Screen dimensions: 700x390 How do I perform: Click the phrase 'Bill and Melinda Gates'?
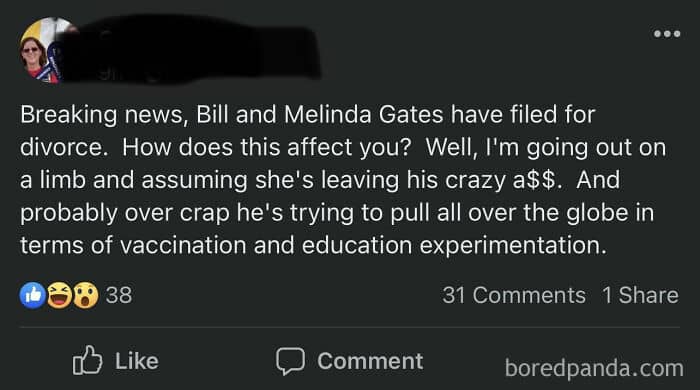pos(320,114)
